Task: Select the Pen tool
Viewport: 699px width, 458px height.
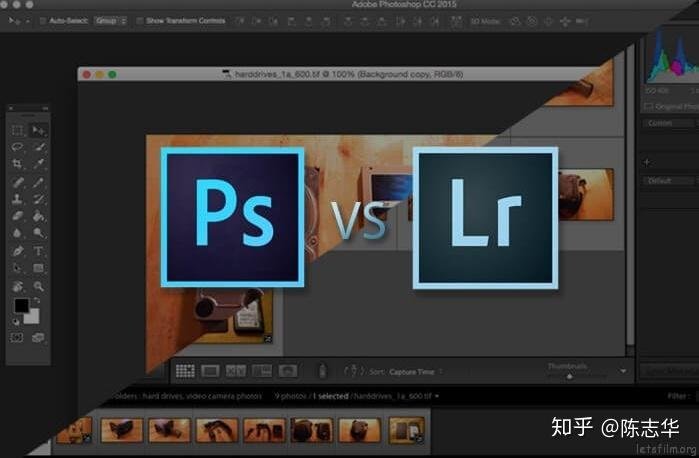Action: pyautogui.click(x=17, y=251)
